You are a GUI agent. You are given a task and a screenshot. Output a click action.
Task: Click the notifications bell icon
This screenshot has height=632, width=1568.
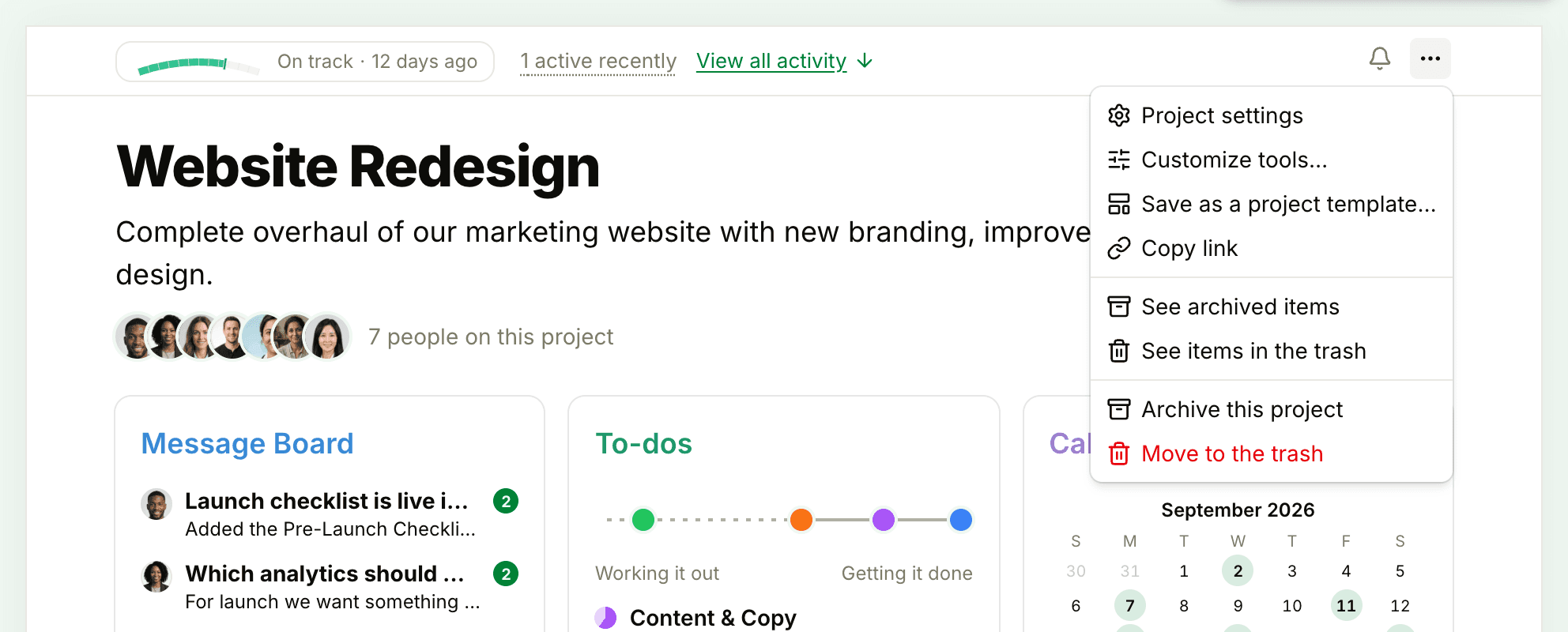(1380, 58)
